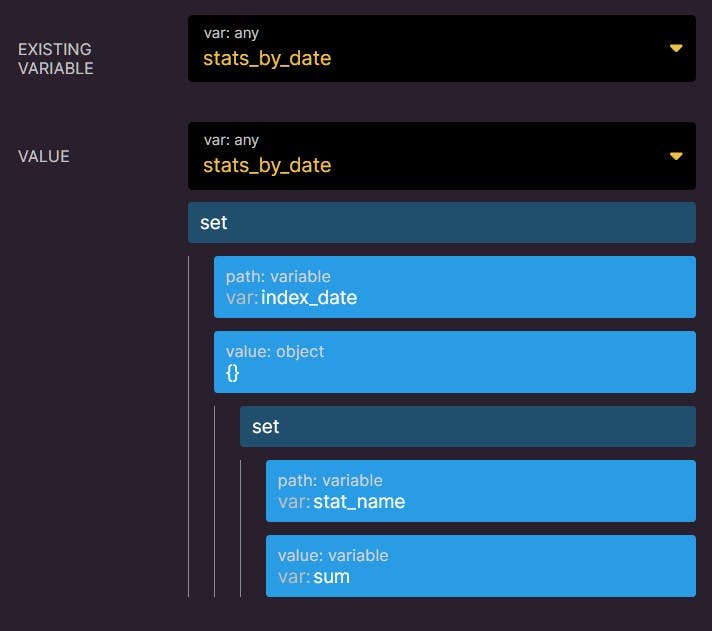Click the empty object braces icon
The width and height of the screenshot is (712, 631).
(232, 373)
